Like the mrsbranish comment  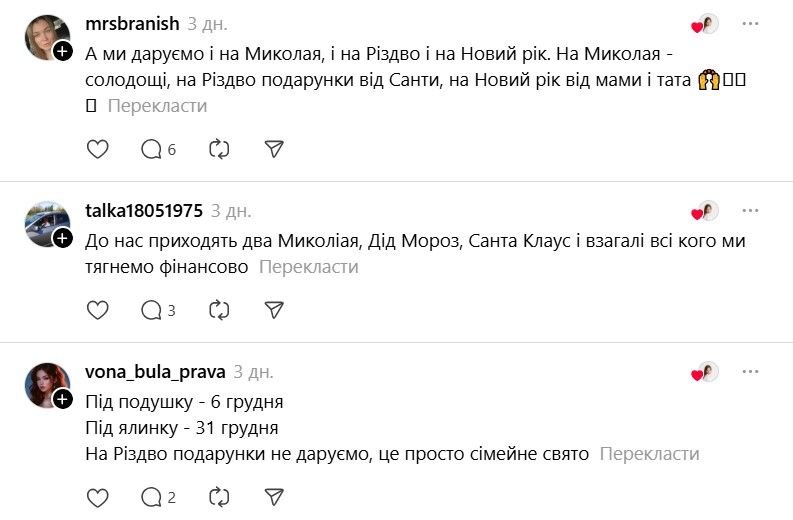(x=97, y=149)
